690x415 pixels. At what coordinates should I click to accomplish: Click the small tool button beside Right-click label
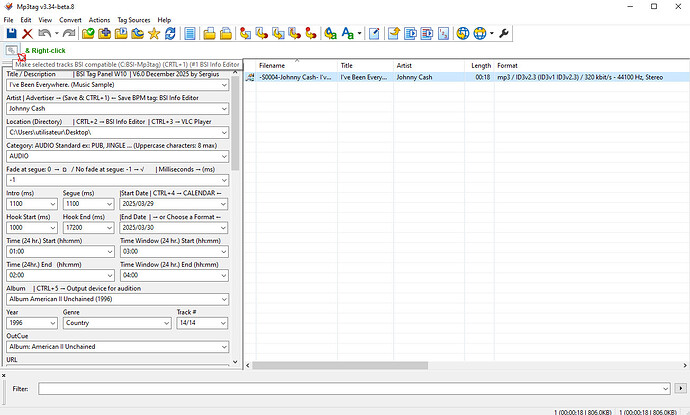click(x=11, y=50)
